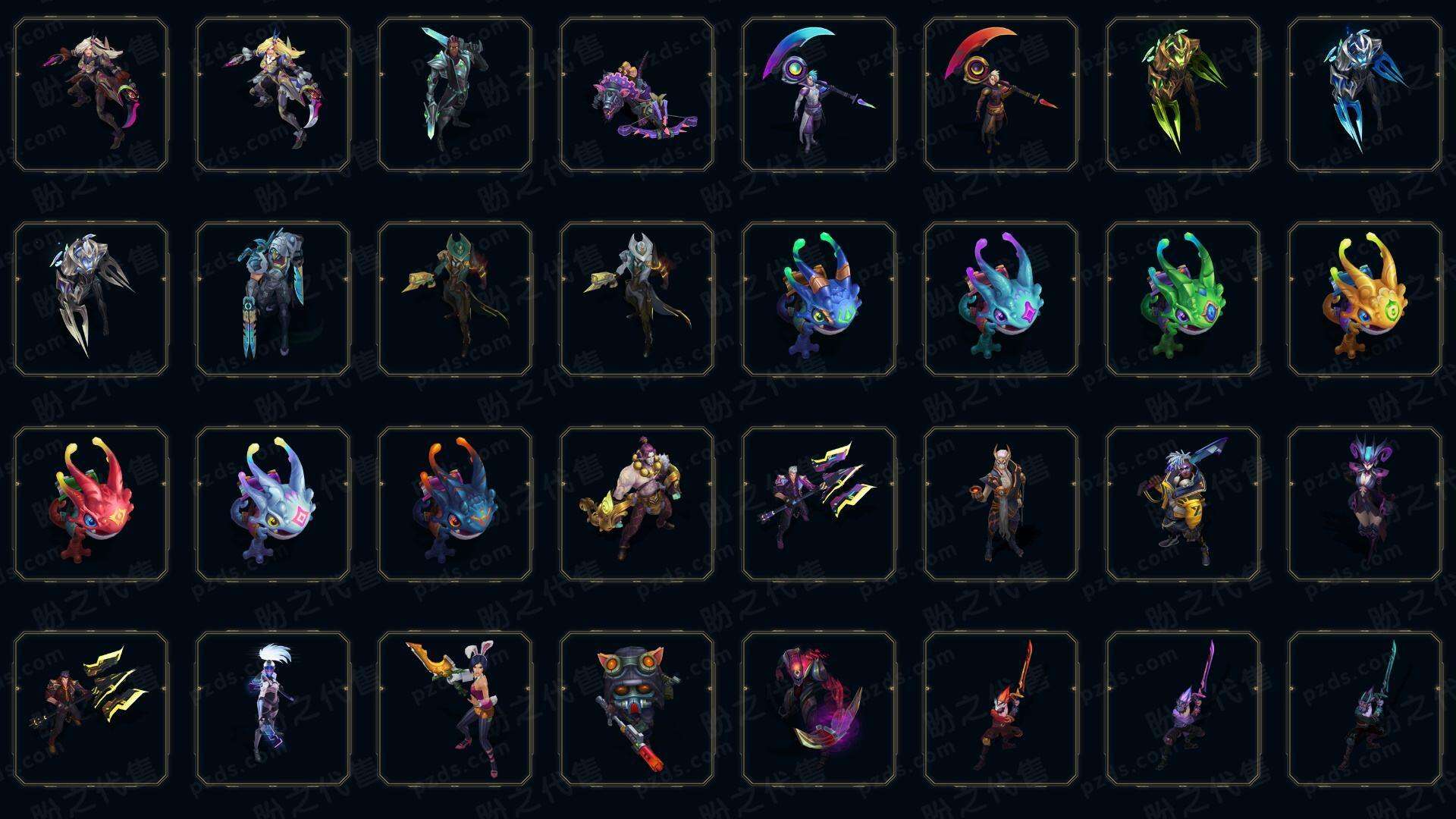Viewport: 1456px width, 819px height.
Task: Select the silver-white clawed insect creature
Action: click(91, 299)
